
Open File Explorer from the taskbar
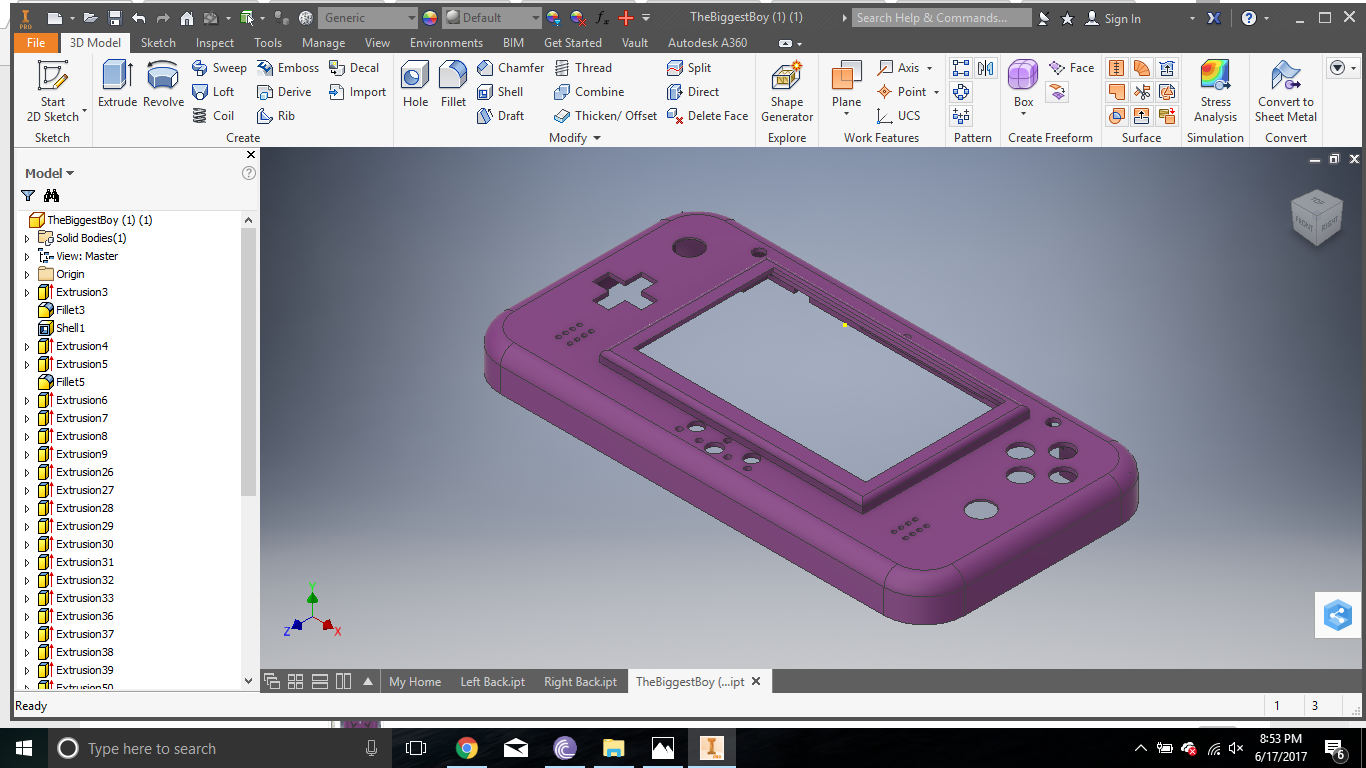(613, 748)
